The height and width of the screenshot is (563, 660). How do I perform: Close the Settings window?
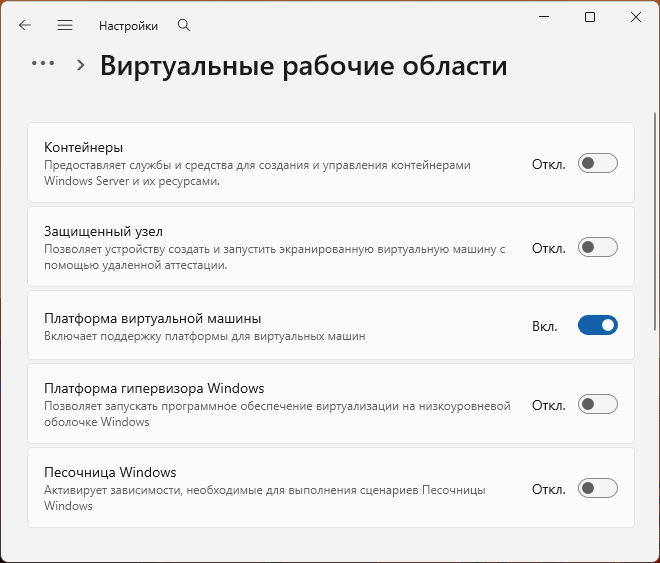click(x=636, y=17)
